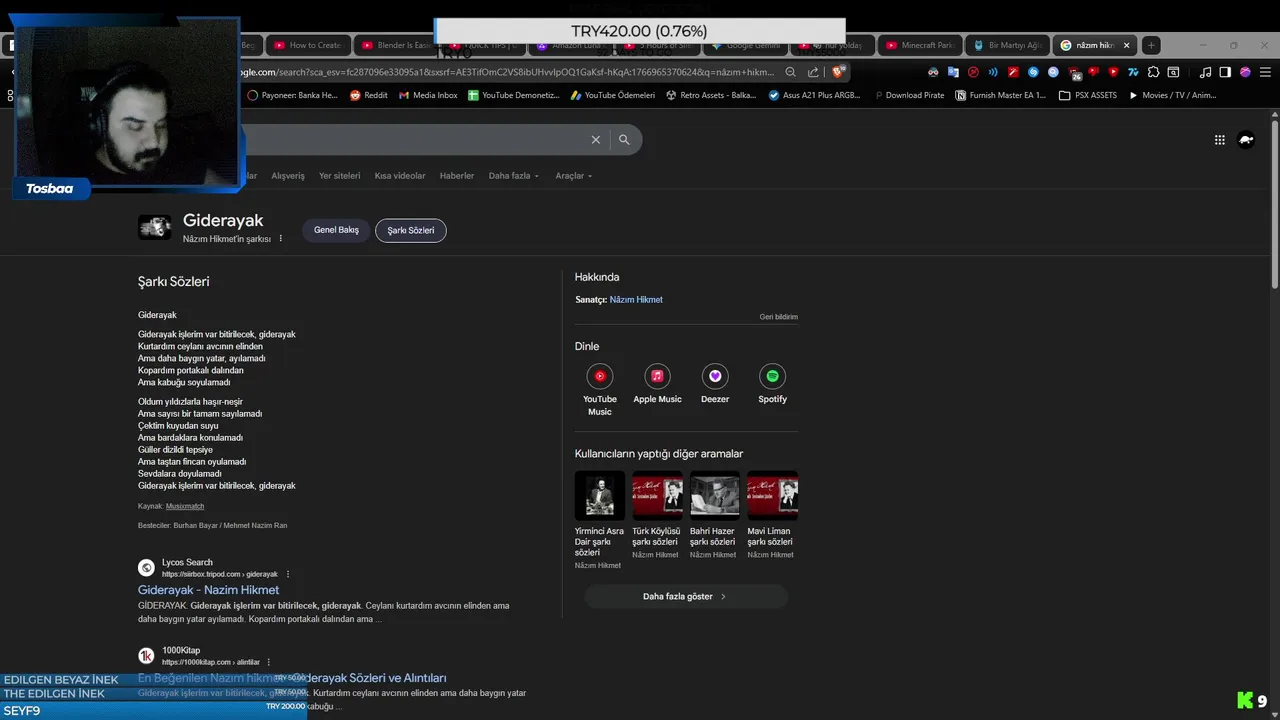Click the Giderayak album thumbnail
Image resolution: width=1280 pixels, height=720 pixels.
pyautogui.click(x=155, y=227)
